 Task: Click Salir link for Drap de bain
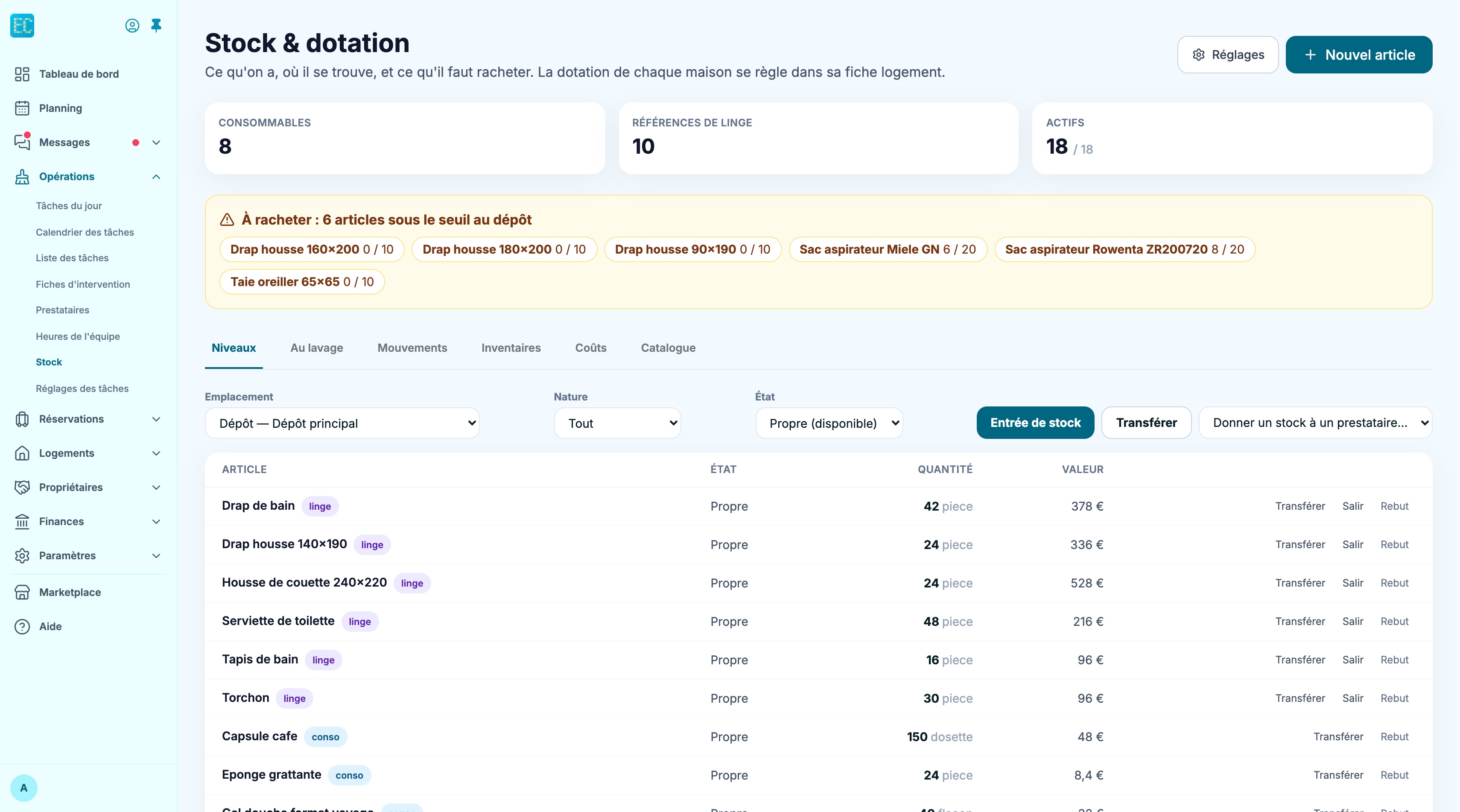tap(1353, 506)
